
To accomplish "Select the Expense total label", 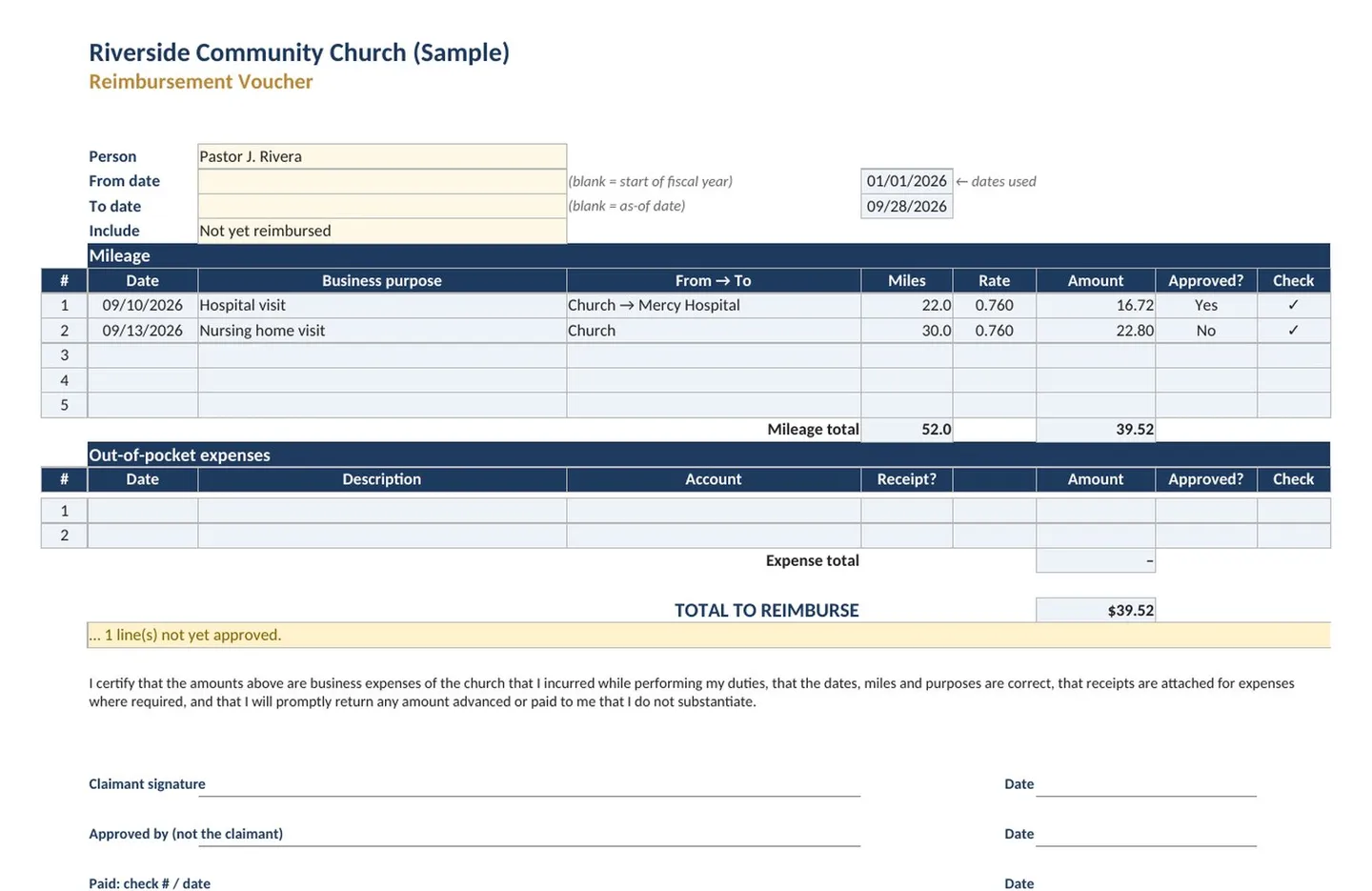I will (x=813, y=560).
